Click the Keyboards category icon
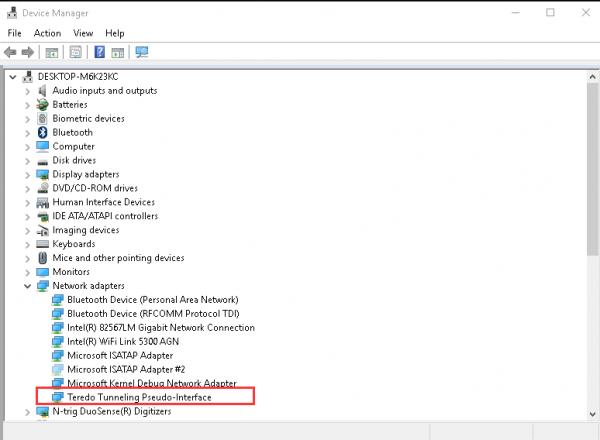 (42, 244)
